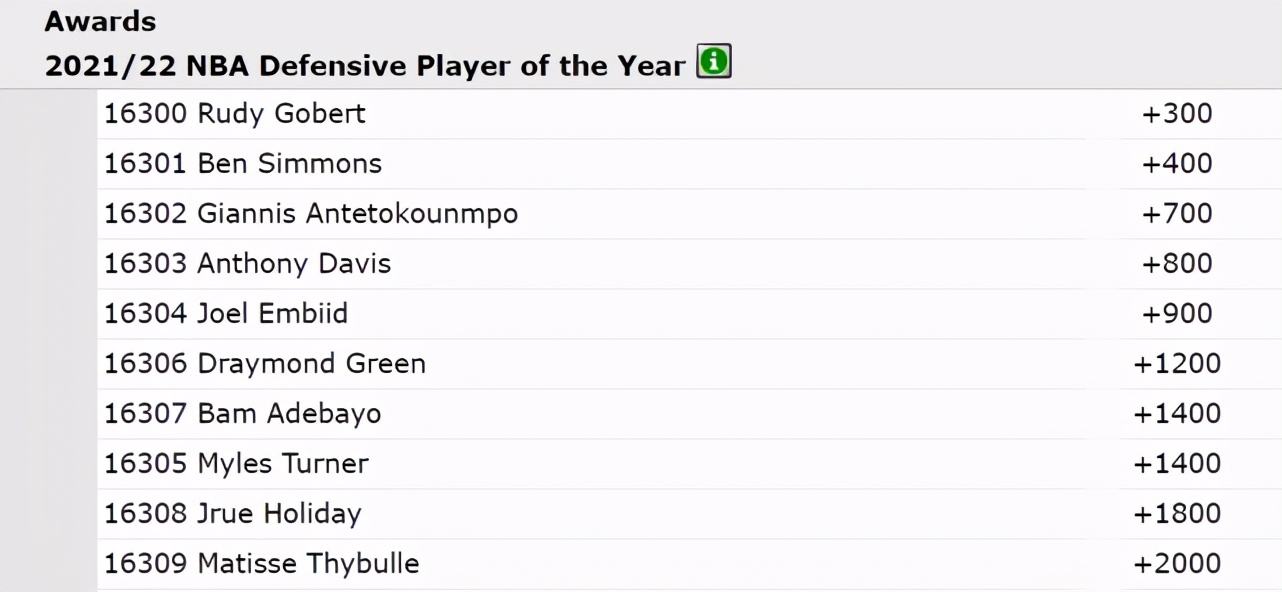The width and height of the screenshot is (1282, 592).
Task: Click the 16302 Giannis Antetokounmpo label
Action: (311, 214)
